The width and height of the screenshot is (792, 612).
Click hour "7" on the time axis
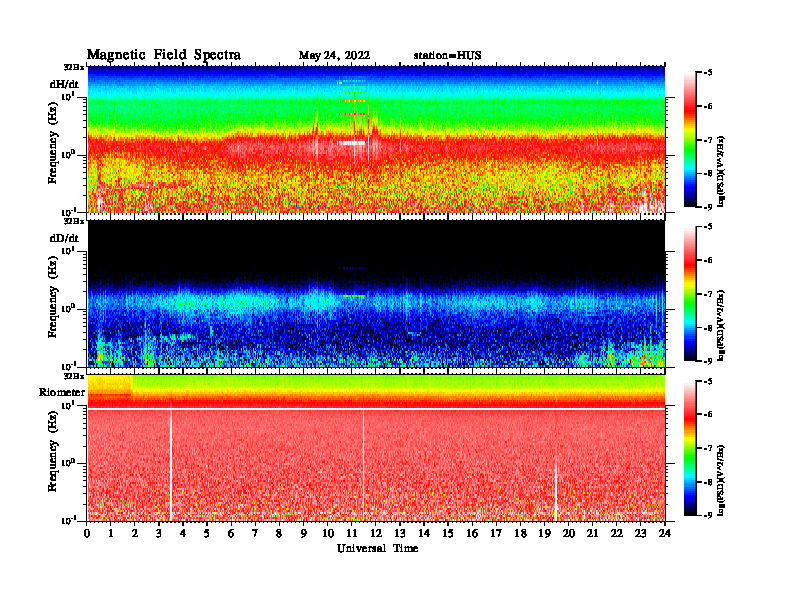[x=255, y=534]
